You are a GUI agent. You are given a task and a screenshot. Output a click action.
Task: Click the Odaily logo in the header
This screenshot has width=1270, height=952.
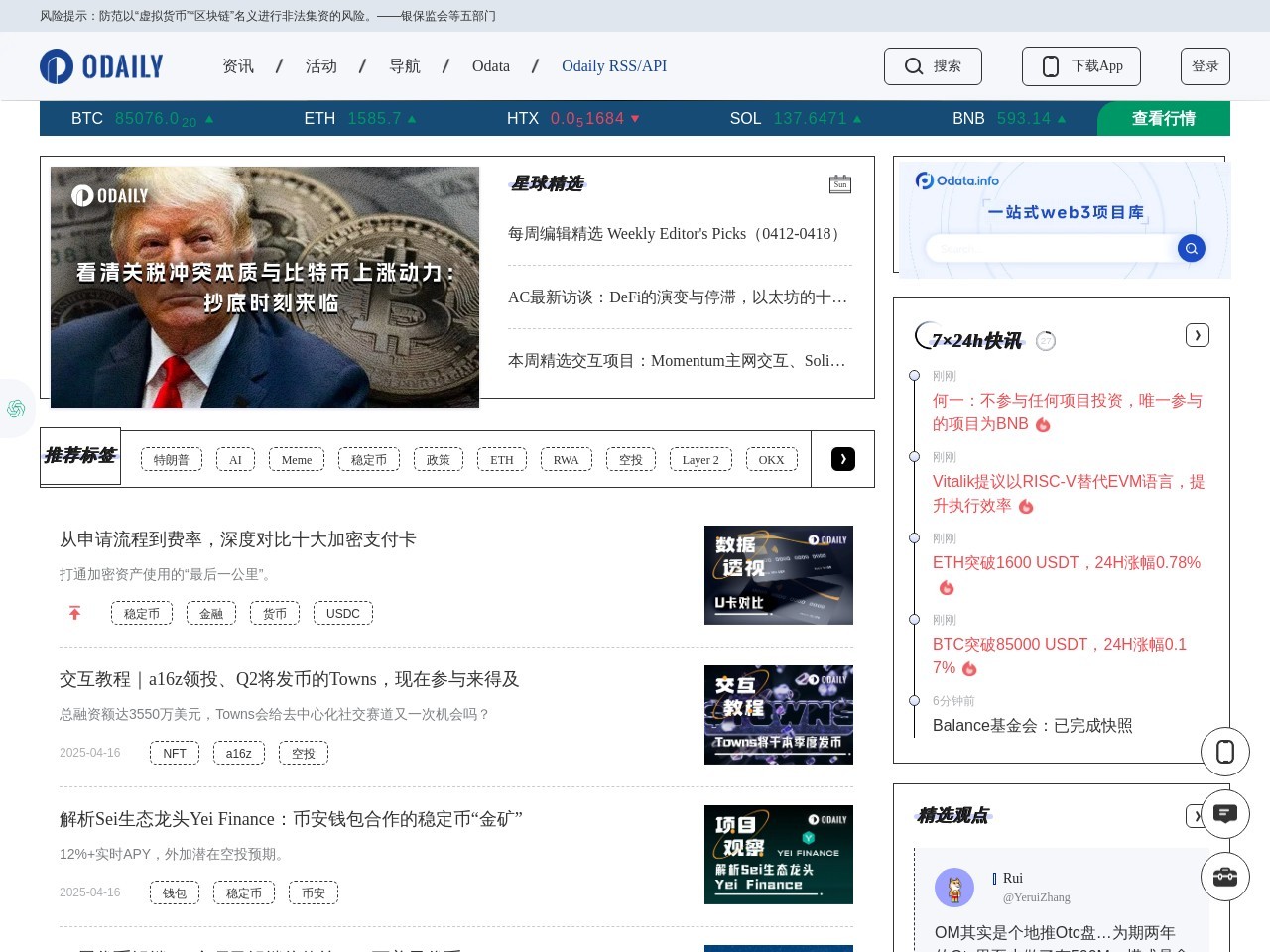100,65
